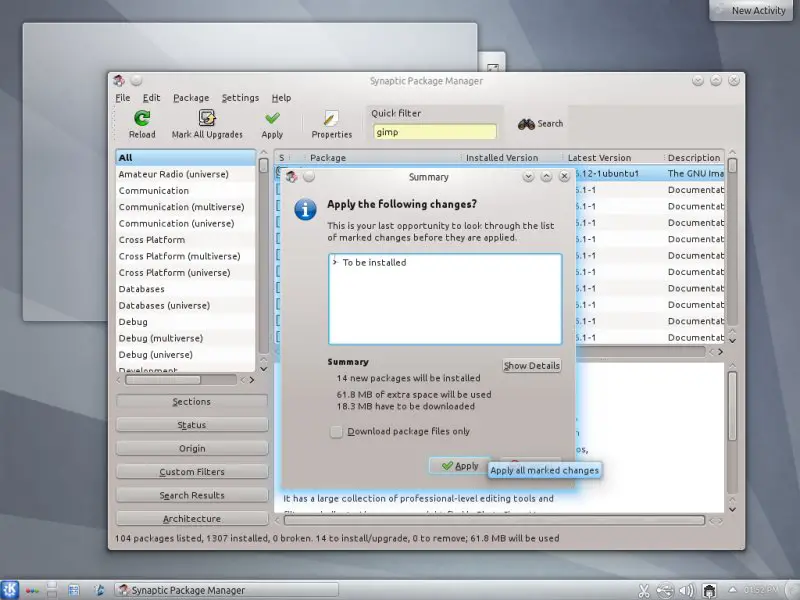Expand the To be installed tree node

[335, 262]
